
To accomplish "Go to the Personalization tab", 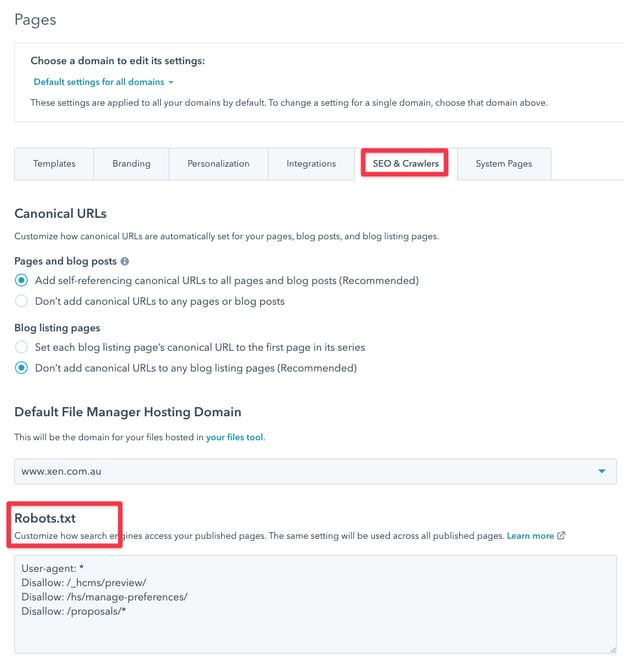I will point(218,164).
